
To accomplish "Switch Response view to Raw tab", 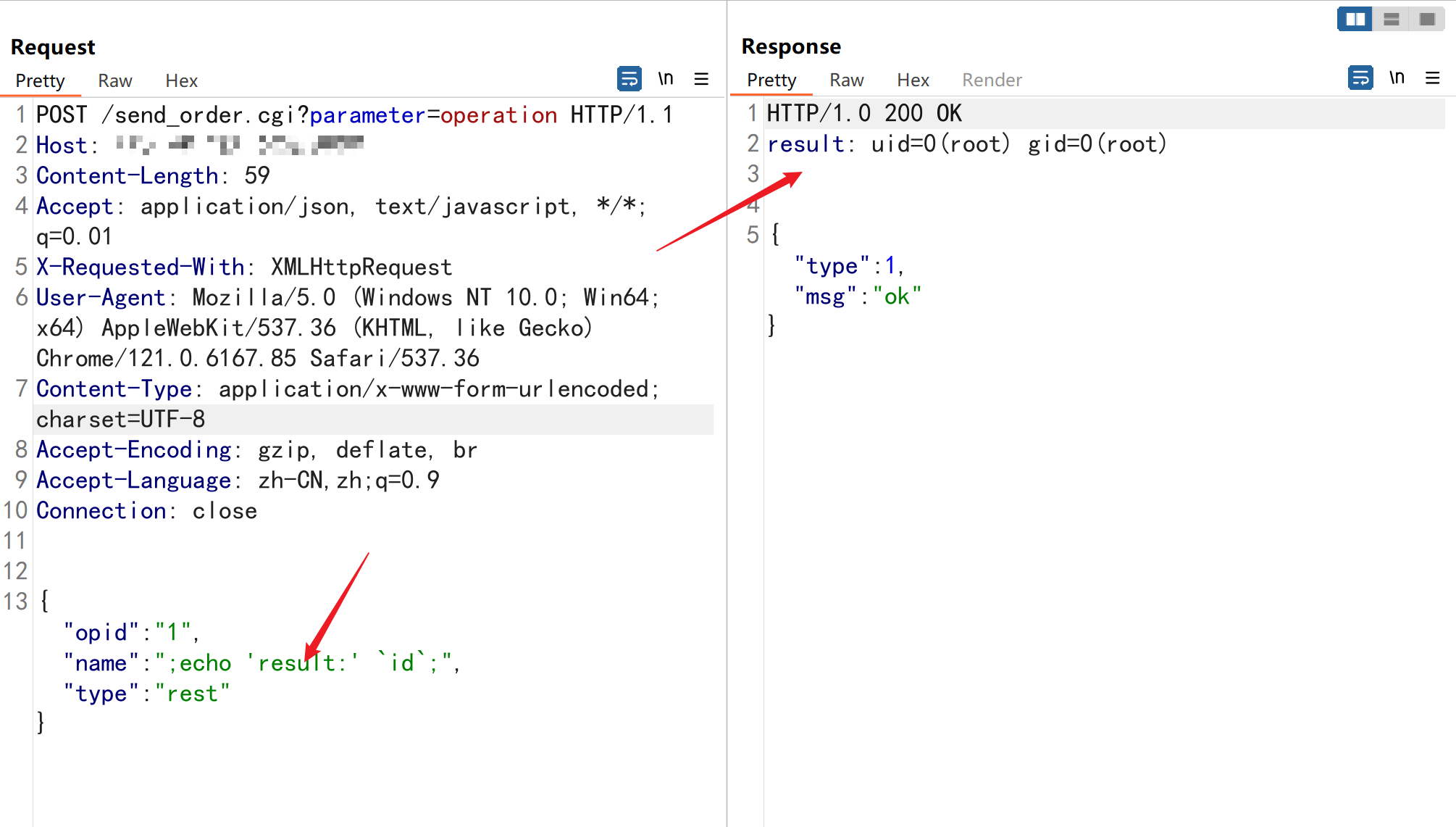I will (x=846, y=80).
